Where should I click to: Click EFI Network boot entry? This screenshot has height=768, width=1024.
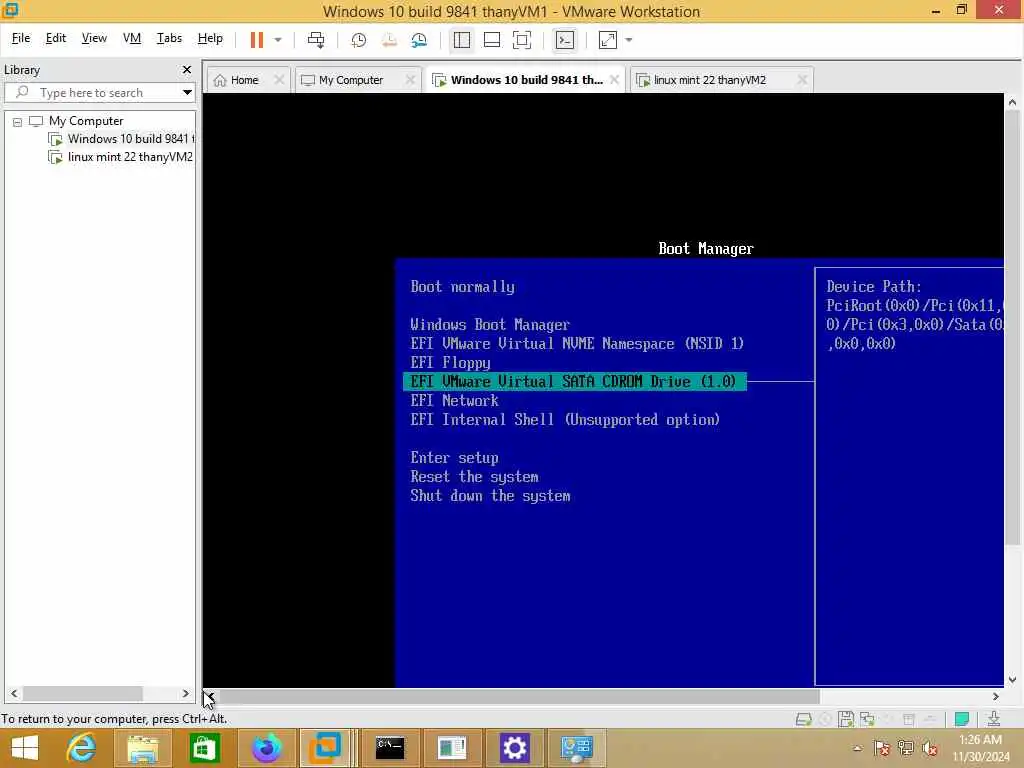click(x=455, y=400)
